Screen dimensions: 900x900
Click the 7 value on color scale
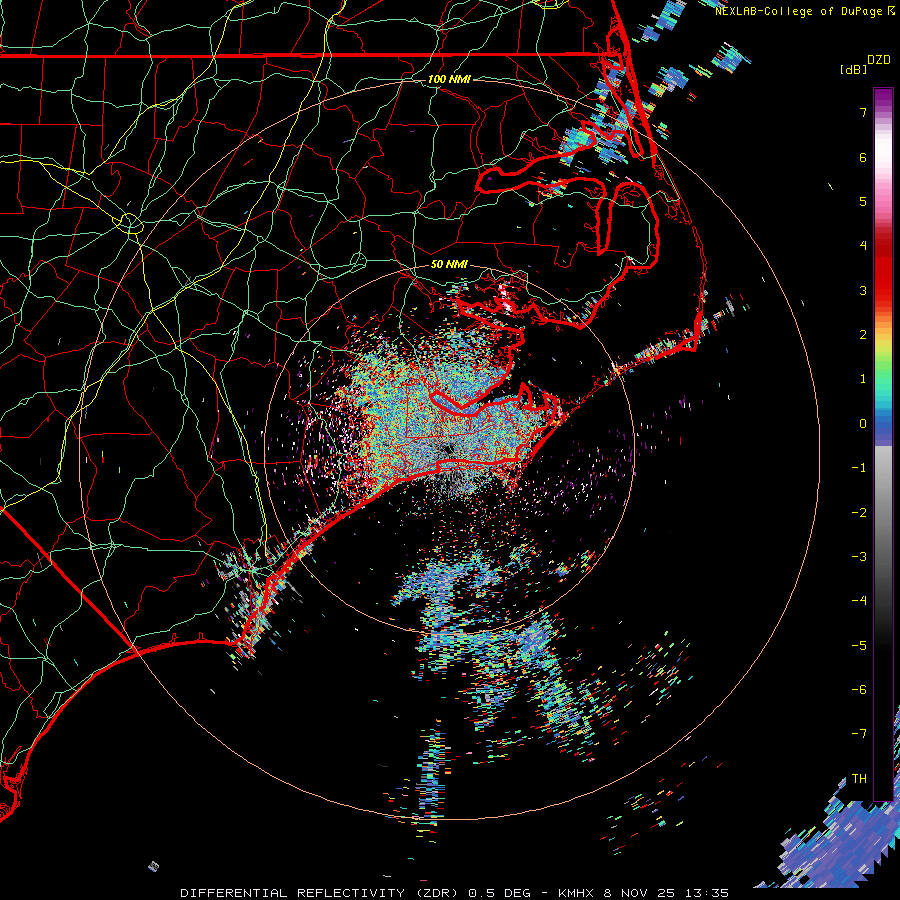(863, 112)
